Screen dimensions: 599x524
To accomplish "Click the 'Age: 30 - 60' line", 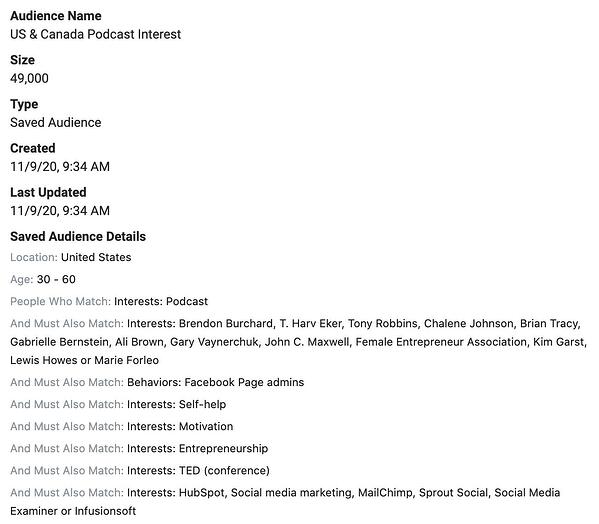I will 43,280.
